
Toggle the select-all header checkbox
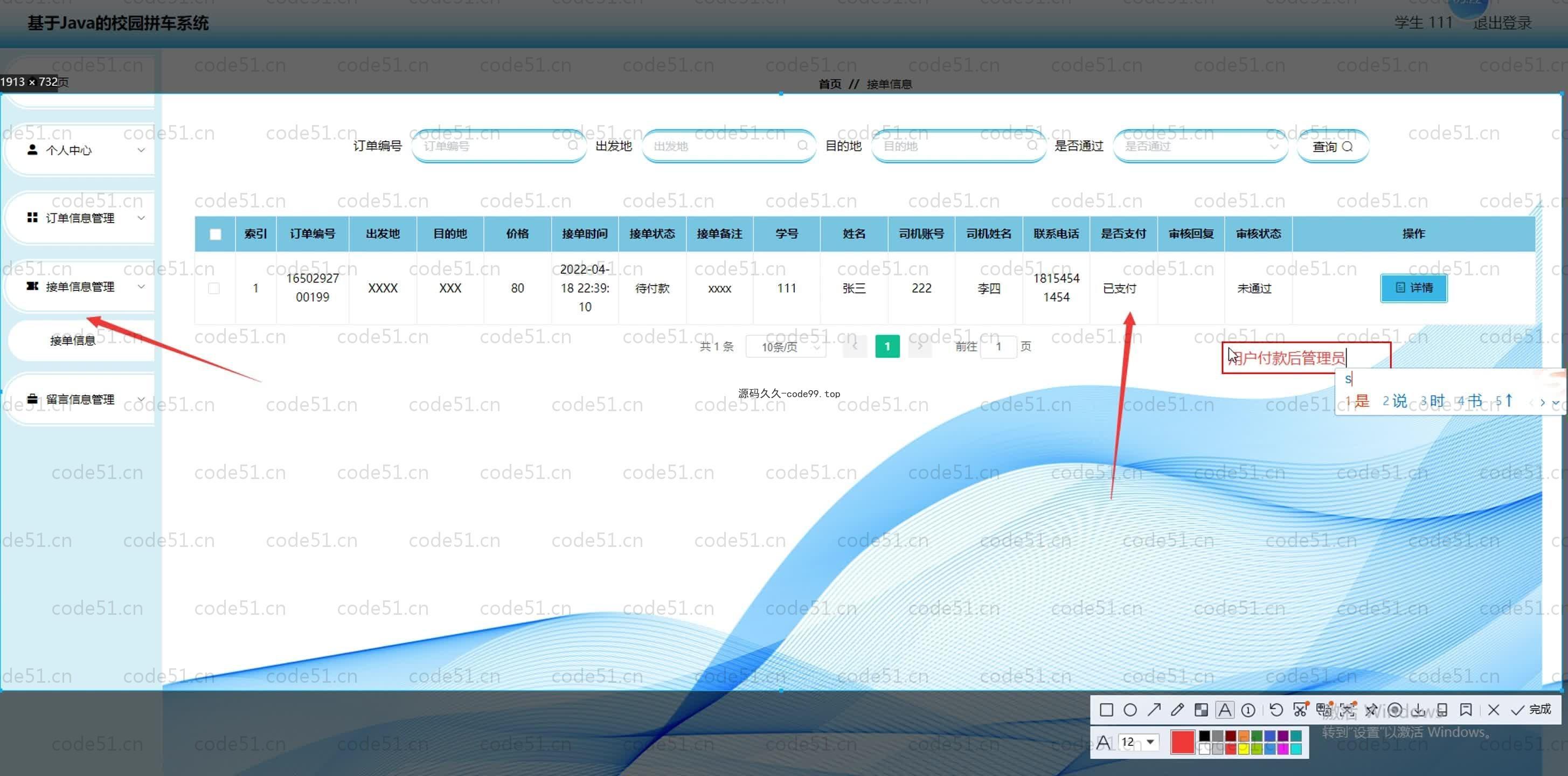(216, 234)
